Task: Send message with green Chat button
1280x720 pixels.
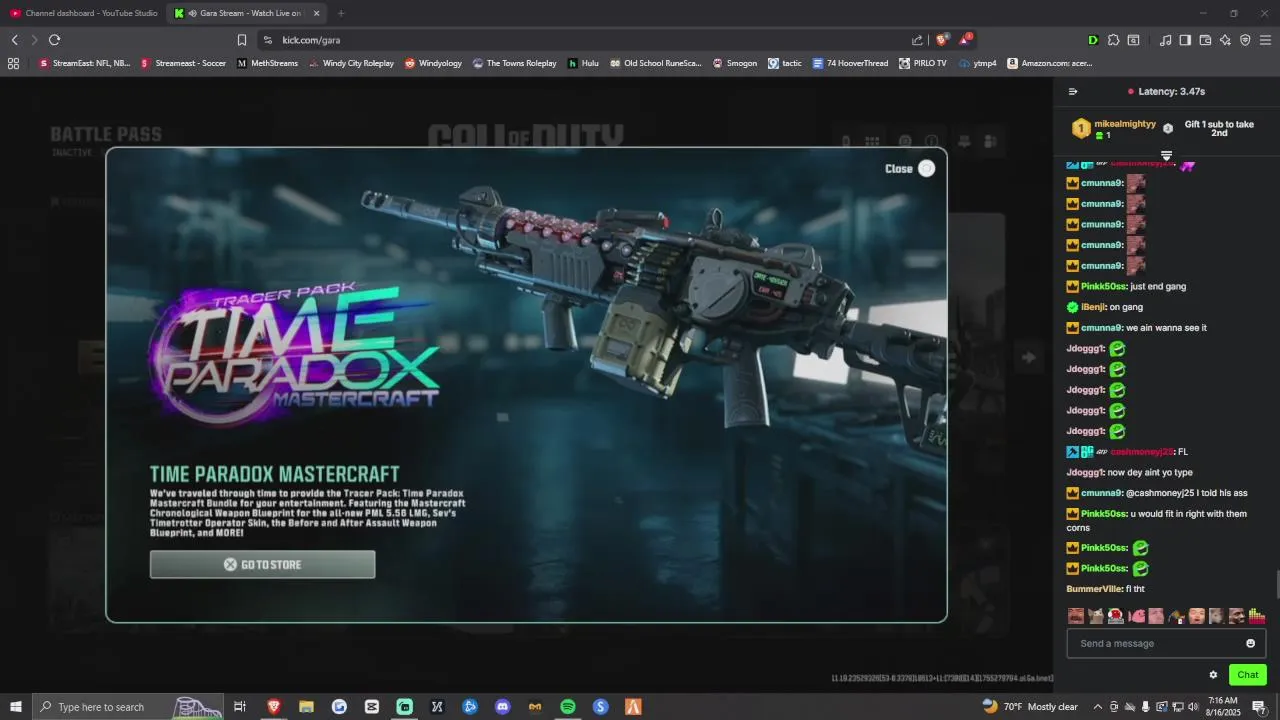Action: click(1247, 675)
